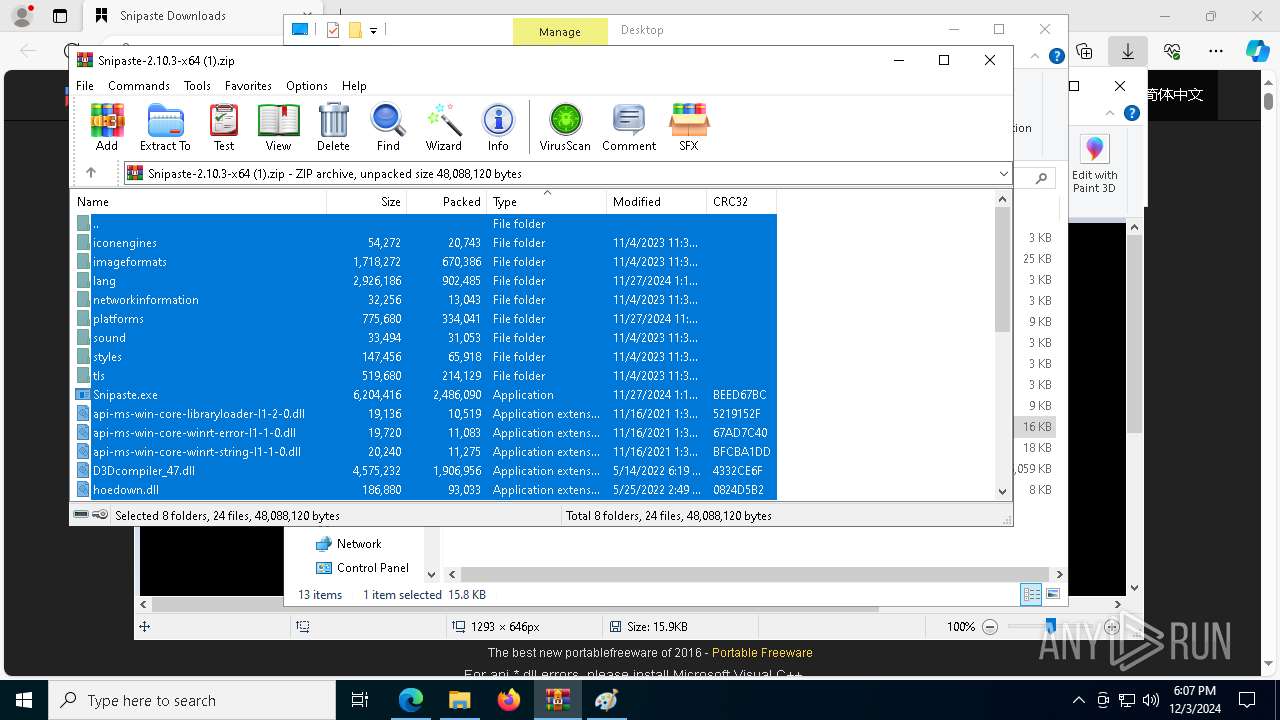This screenshot has height=720, width=1280.
Task: Adjust the Paint zoom slider
Action: click(x=1050, y=626)
